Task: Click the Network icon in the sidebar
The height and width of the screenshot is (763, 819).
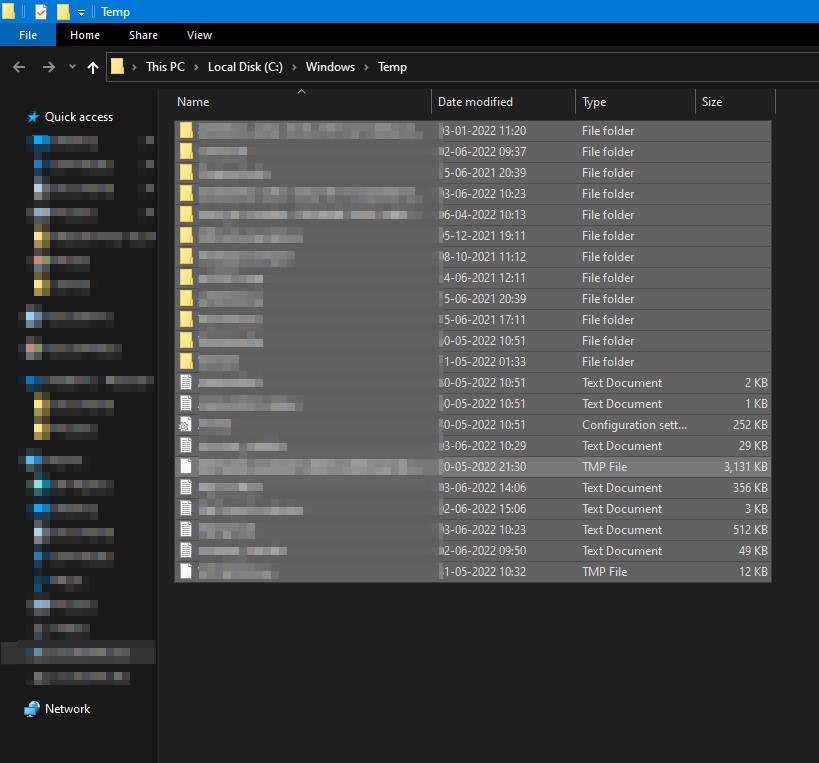Action: (33, 709)
